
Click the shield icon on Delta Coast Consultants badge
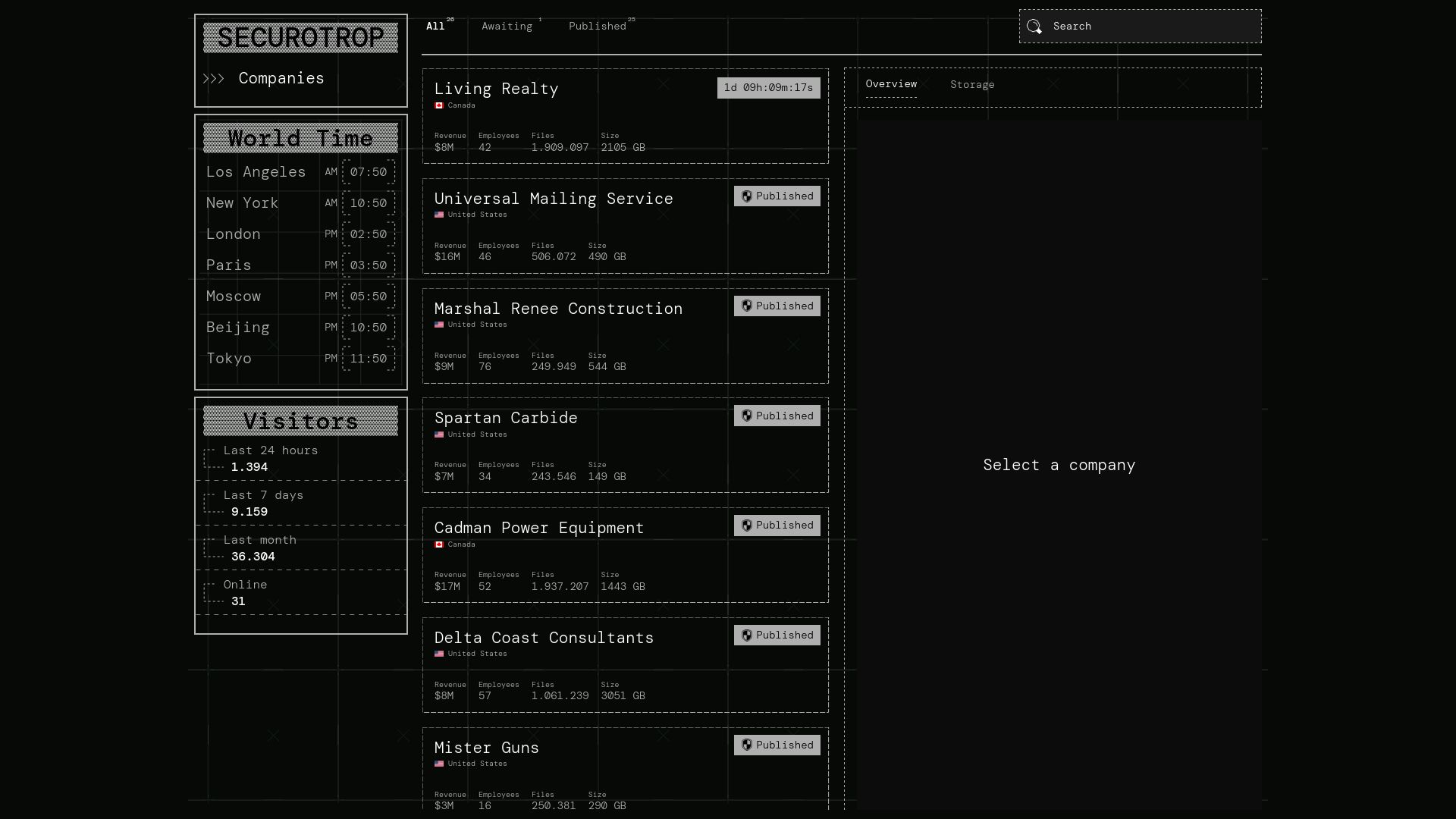click(x=748, y=635)
